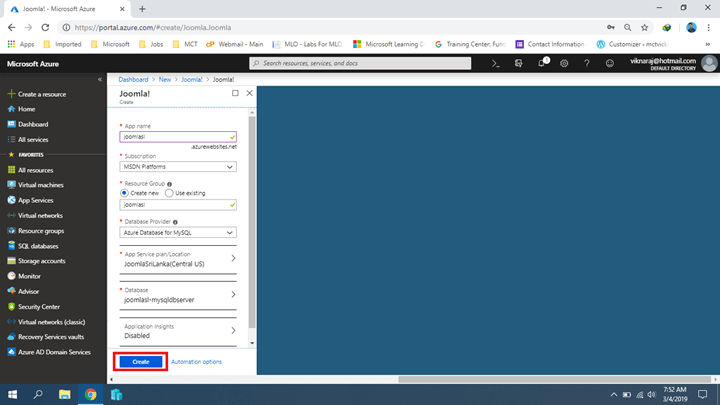This screenshot has height=405, width=720.
Task: Click Search resources, services, and docs
Action: click(x=360, y=63)
